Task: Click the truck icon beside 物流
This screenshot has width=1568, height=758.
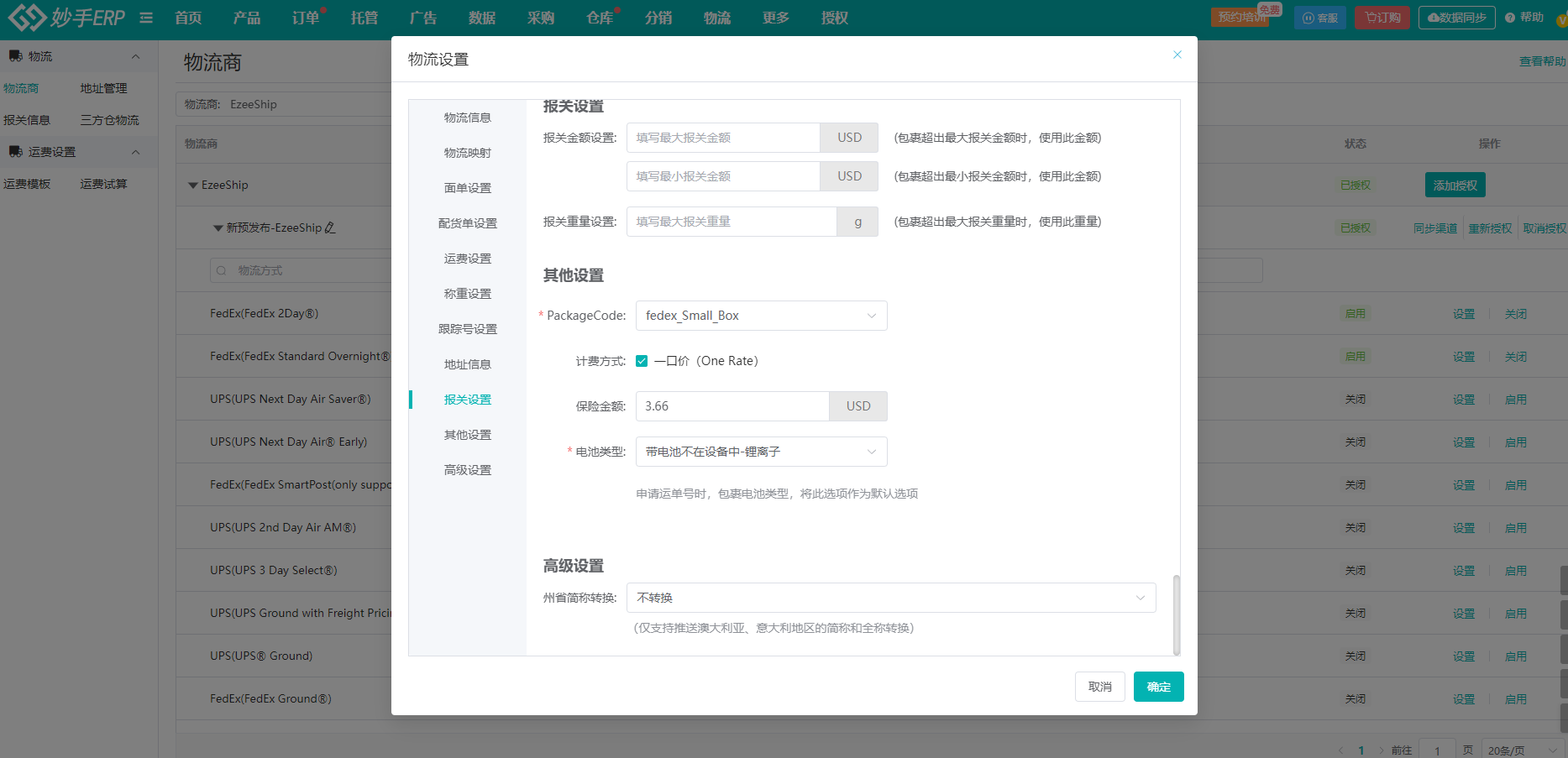Action: 15,56
